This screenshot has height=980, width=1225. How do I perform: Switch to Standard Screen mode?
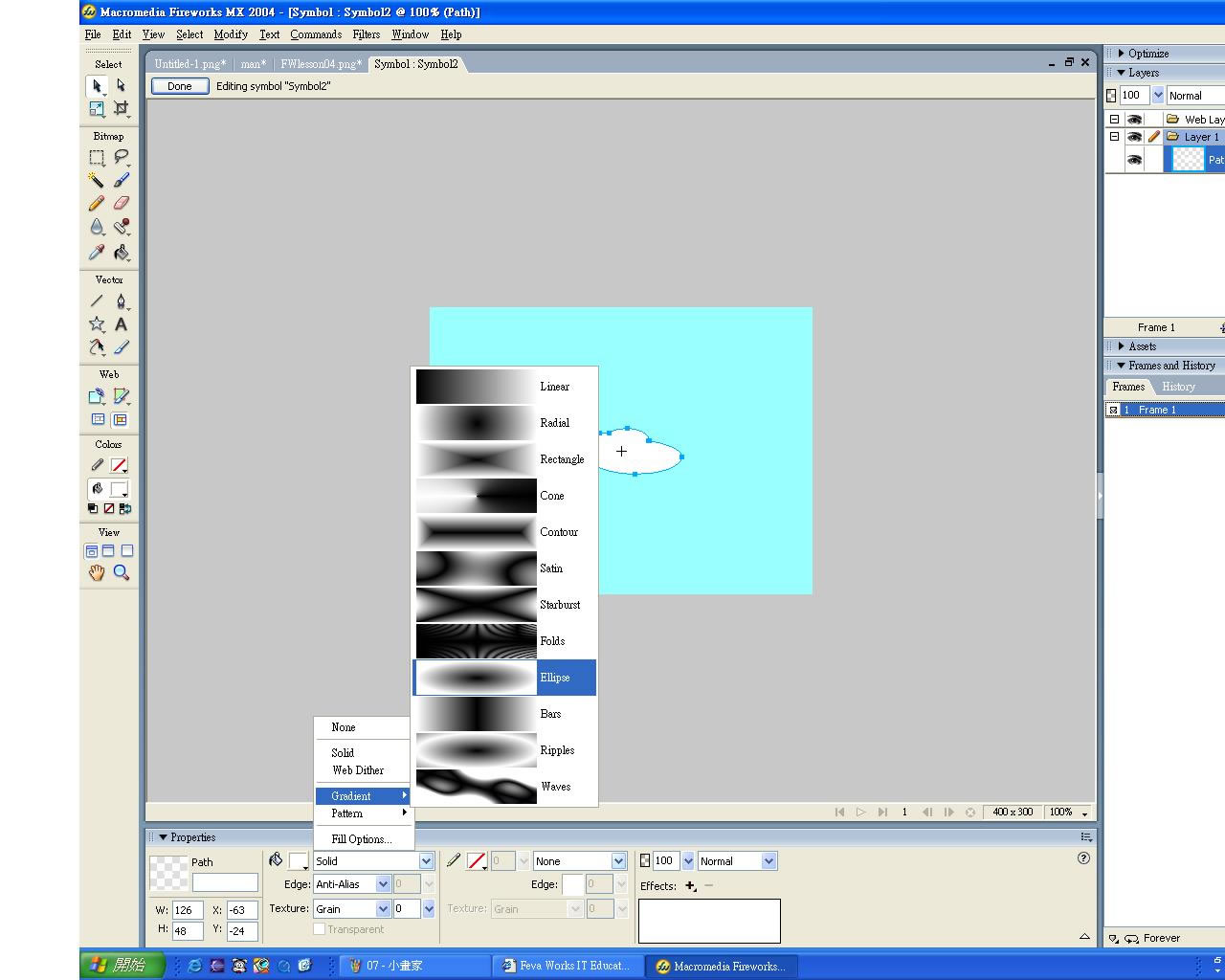[x=91, y=551]
